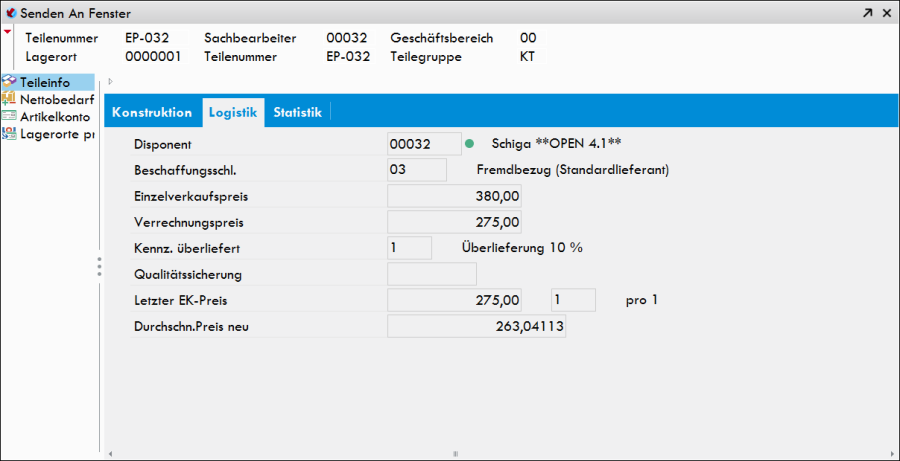Click the Disponent field containing 00032

(424, 144)
